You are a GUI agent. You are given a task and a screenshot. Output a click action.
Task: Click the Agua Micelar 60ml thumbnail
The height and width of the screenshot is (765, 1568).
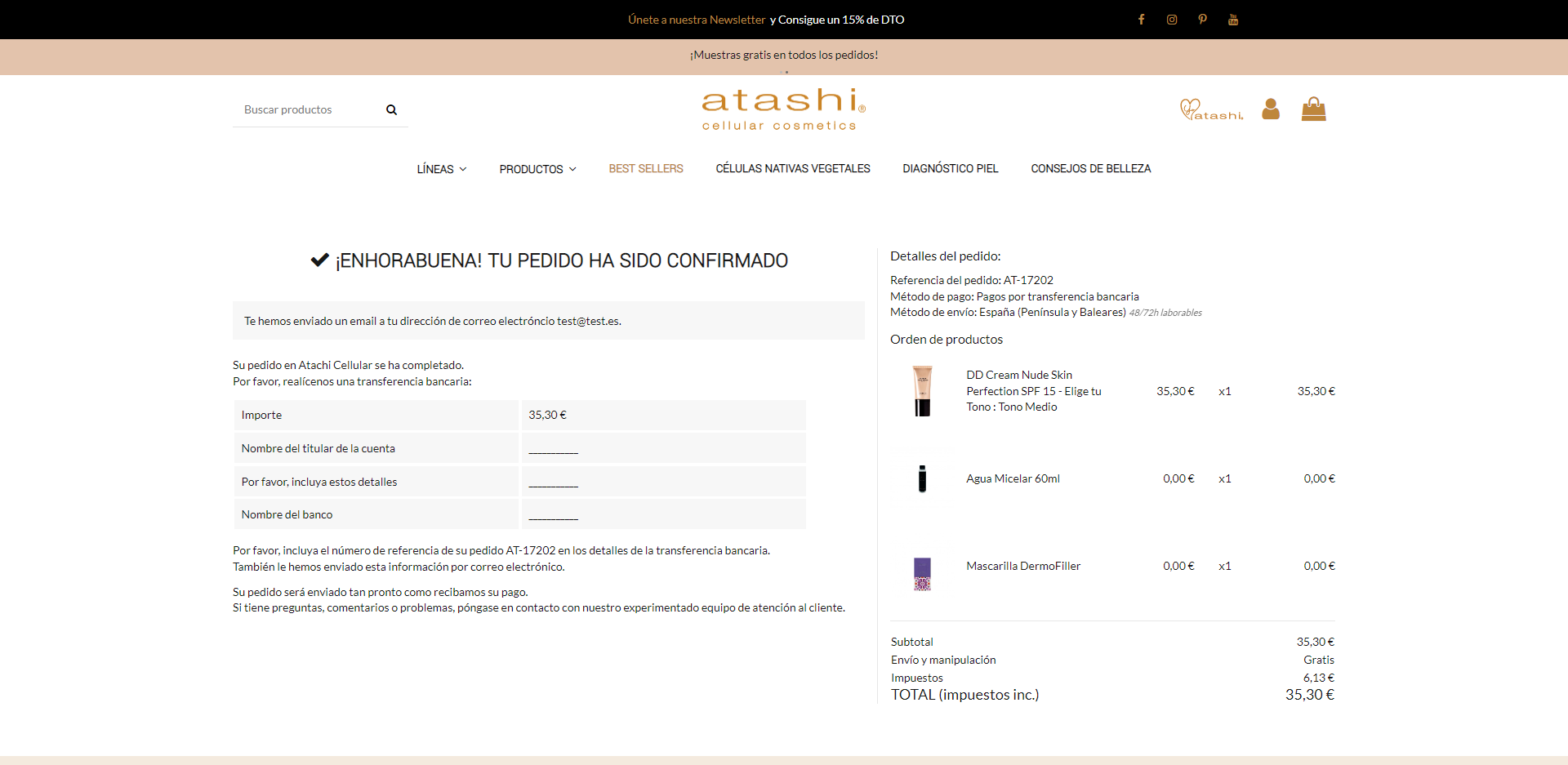[x=922, y=478]
